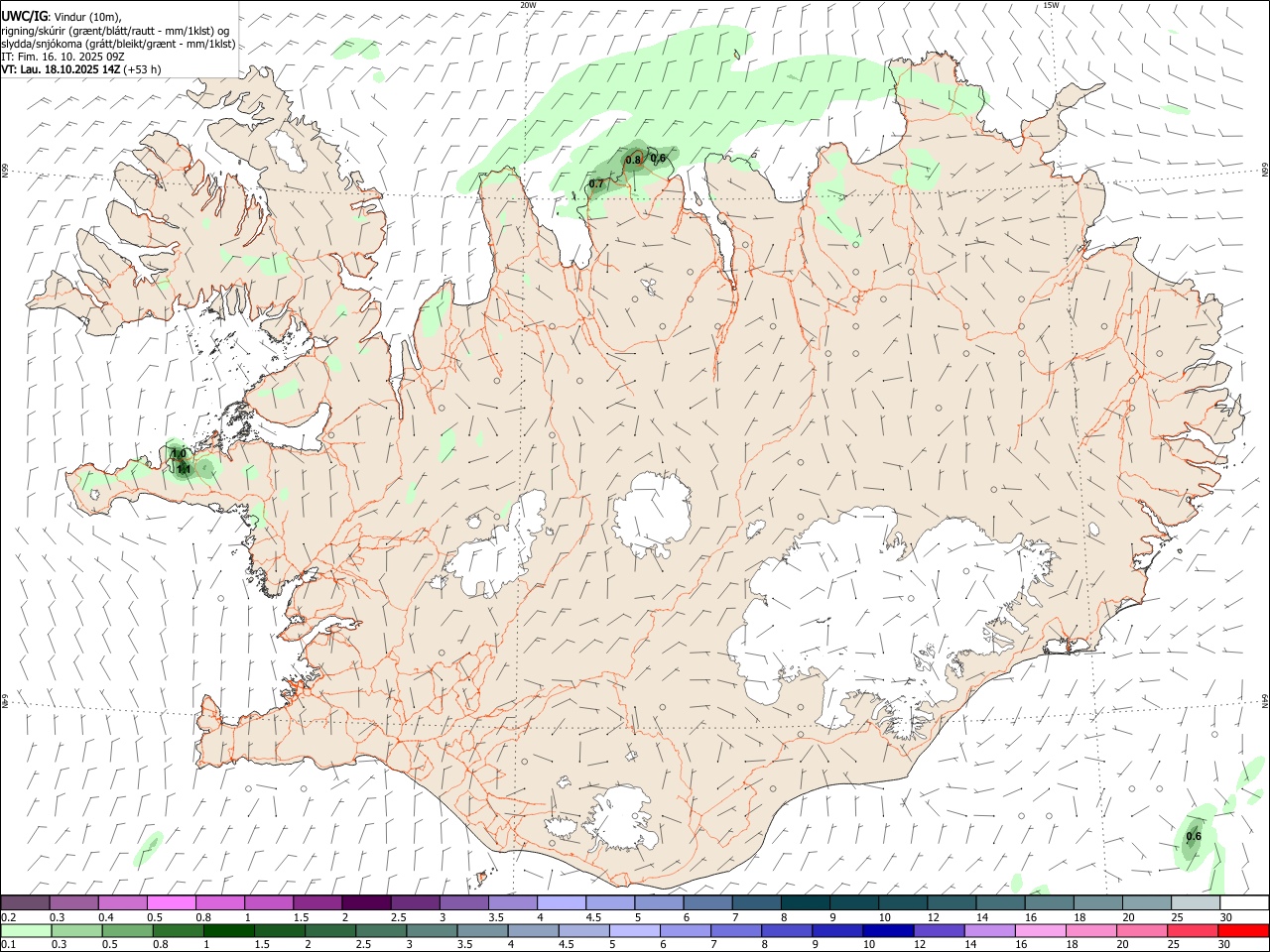
Task: Pick the lightest green swatch right of 0.1, lower legend row
Action: pyautogui.click(x=26, y=931)
